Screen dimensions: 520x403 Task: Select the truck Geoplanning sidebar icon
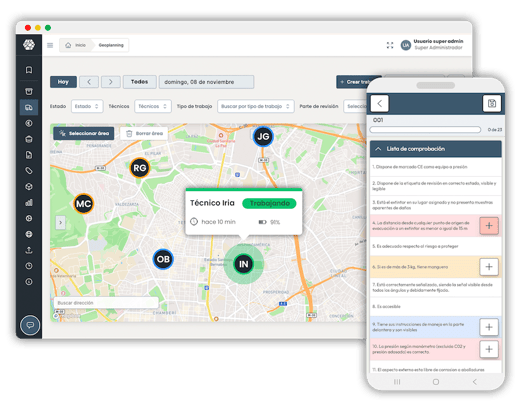click(x=29, y=107)
